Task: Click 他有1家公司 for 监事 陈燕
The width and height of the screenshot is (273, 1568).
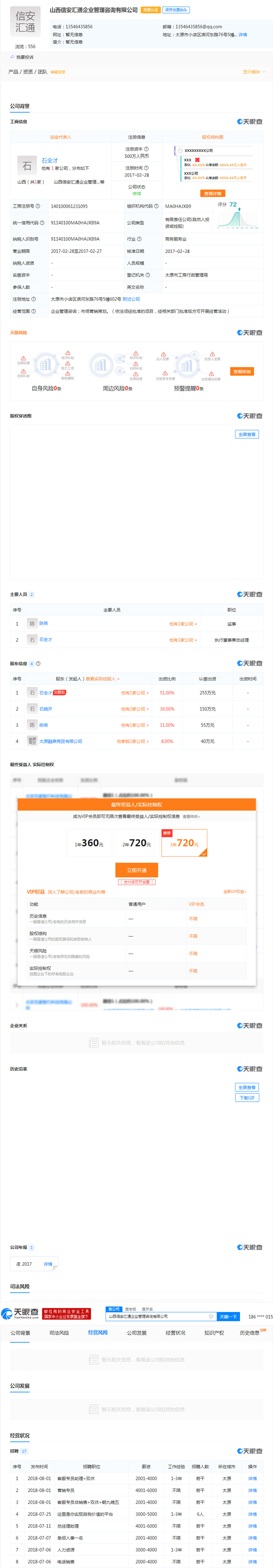Action: tap(184, 624)
